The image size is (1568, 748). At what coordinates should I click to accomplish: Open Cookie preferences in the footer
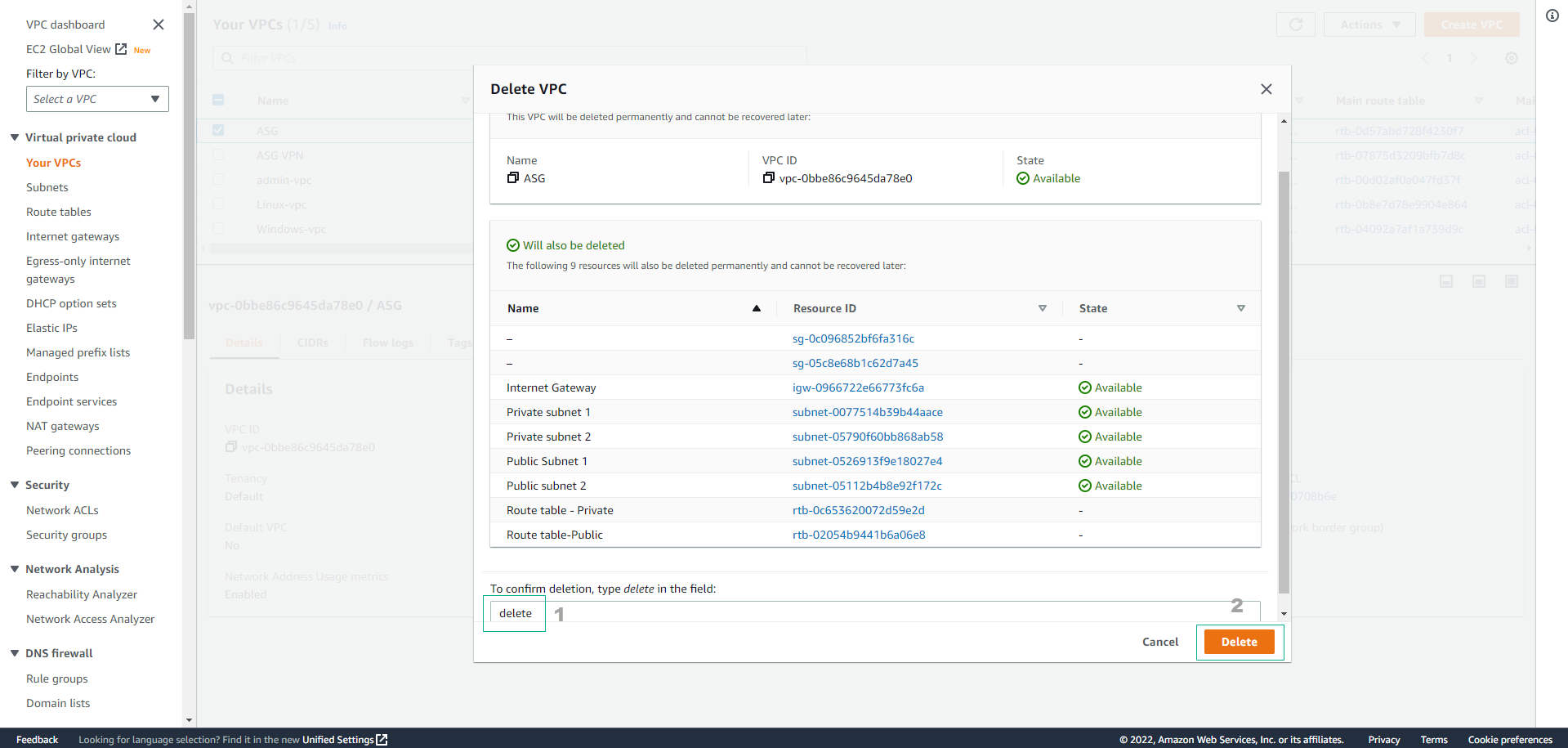[x=1510, y=740]
